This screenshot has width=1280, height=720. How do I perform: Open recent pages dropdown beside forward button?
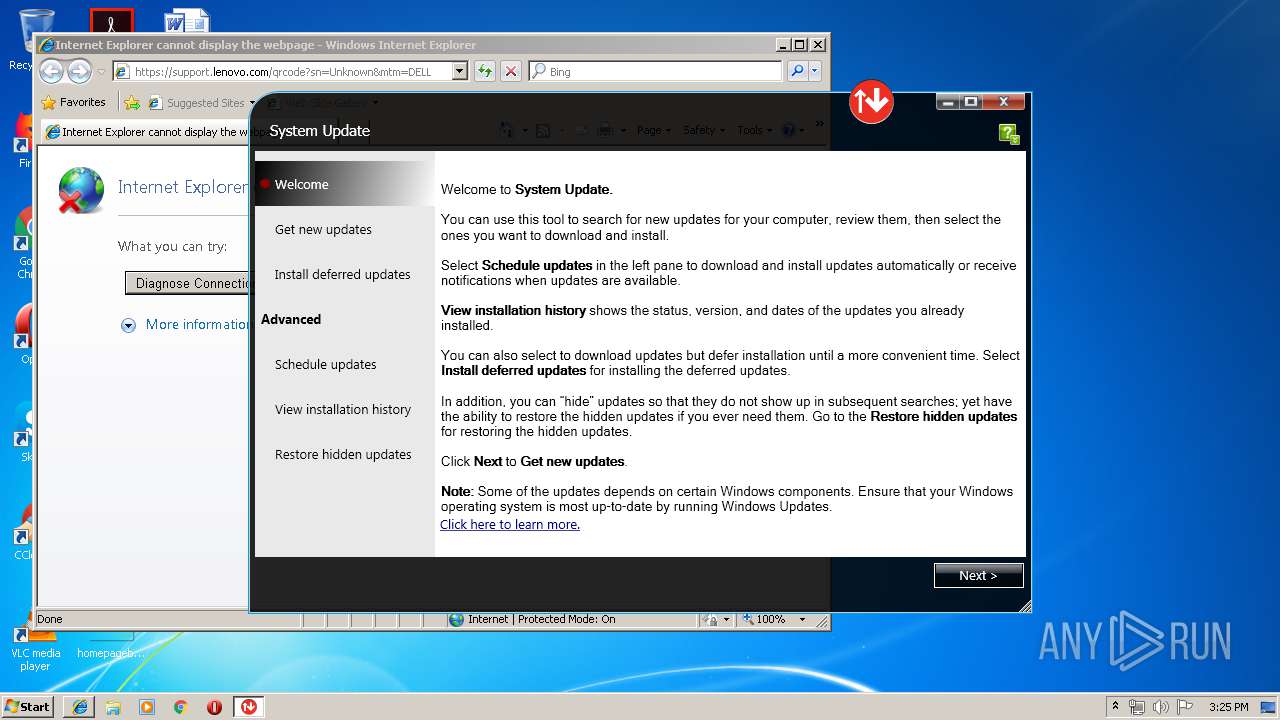tap(101, 72)
